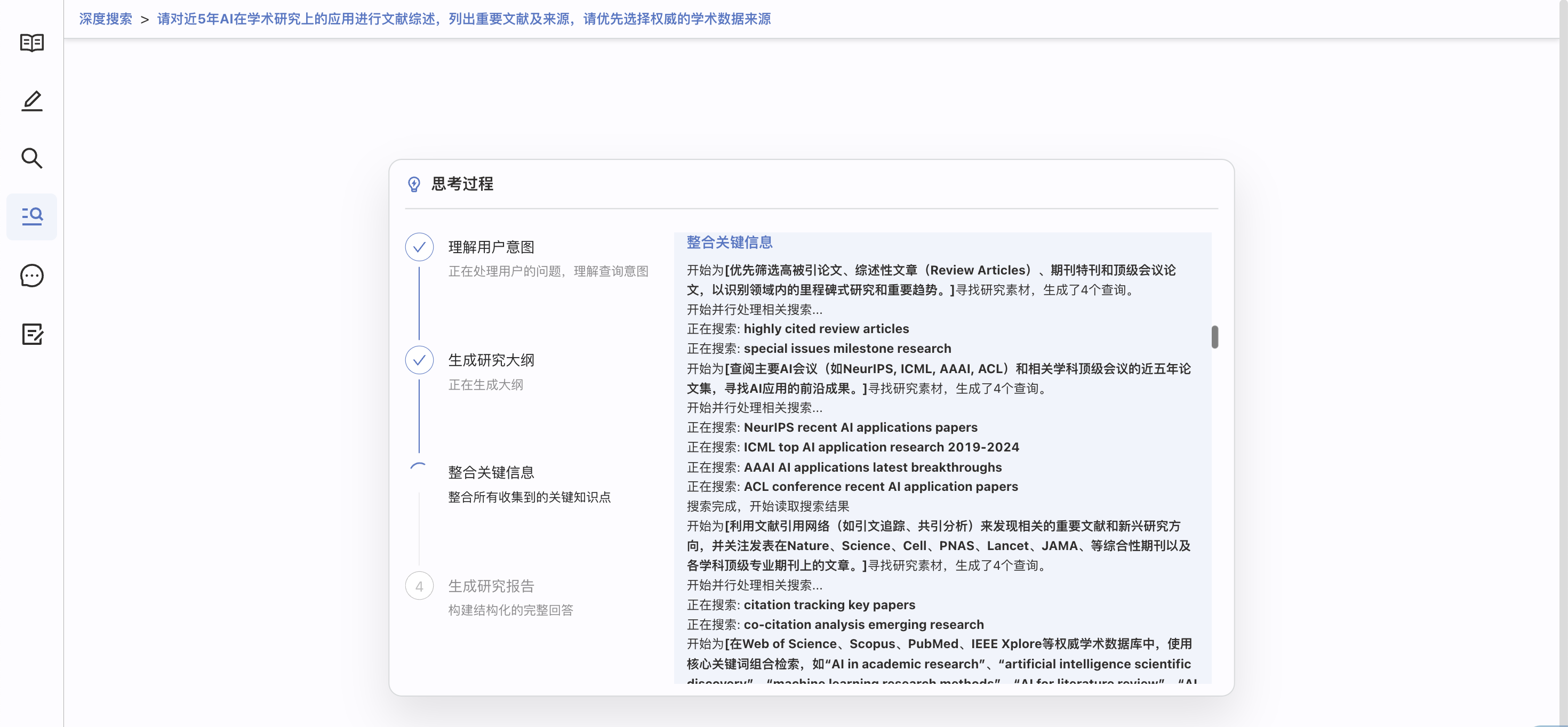Viewport: 1568px width, 727px height.
Task: Click description 整合所有收集到的关键知识点
Action: coord(530,497)
